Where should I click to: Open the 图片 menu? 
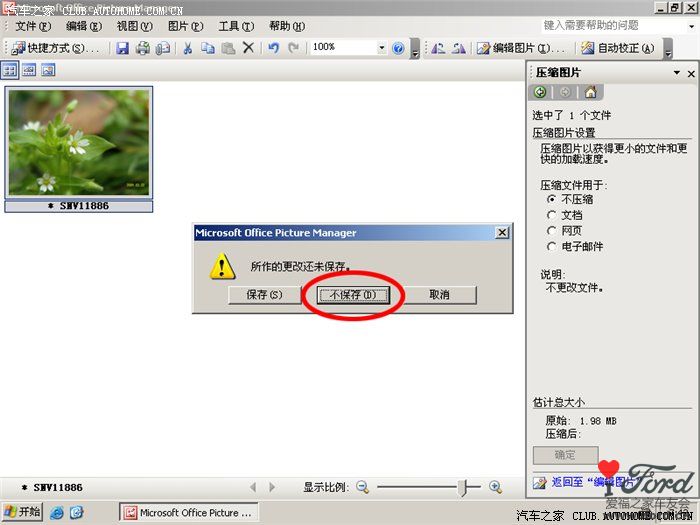(185, 26)
